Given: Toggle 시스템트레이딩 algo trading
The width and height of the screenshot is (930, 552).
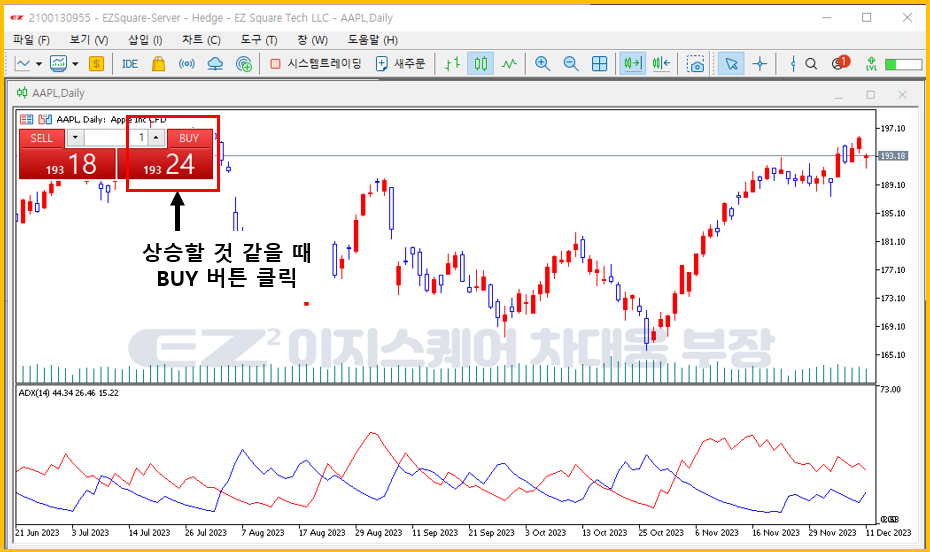Looking at the screenshot, I should click(316, 63).
